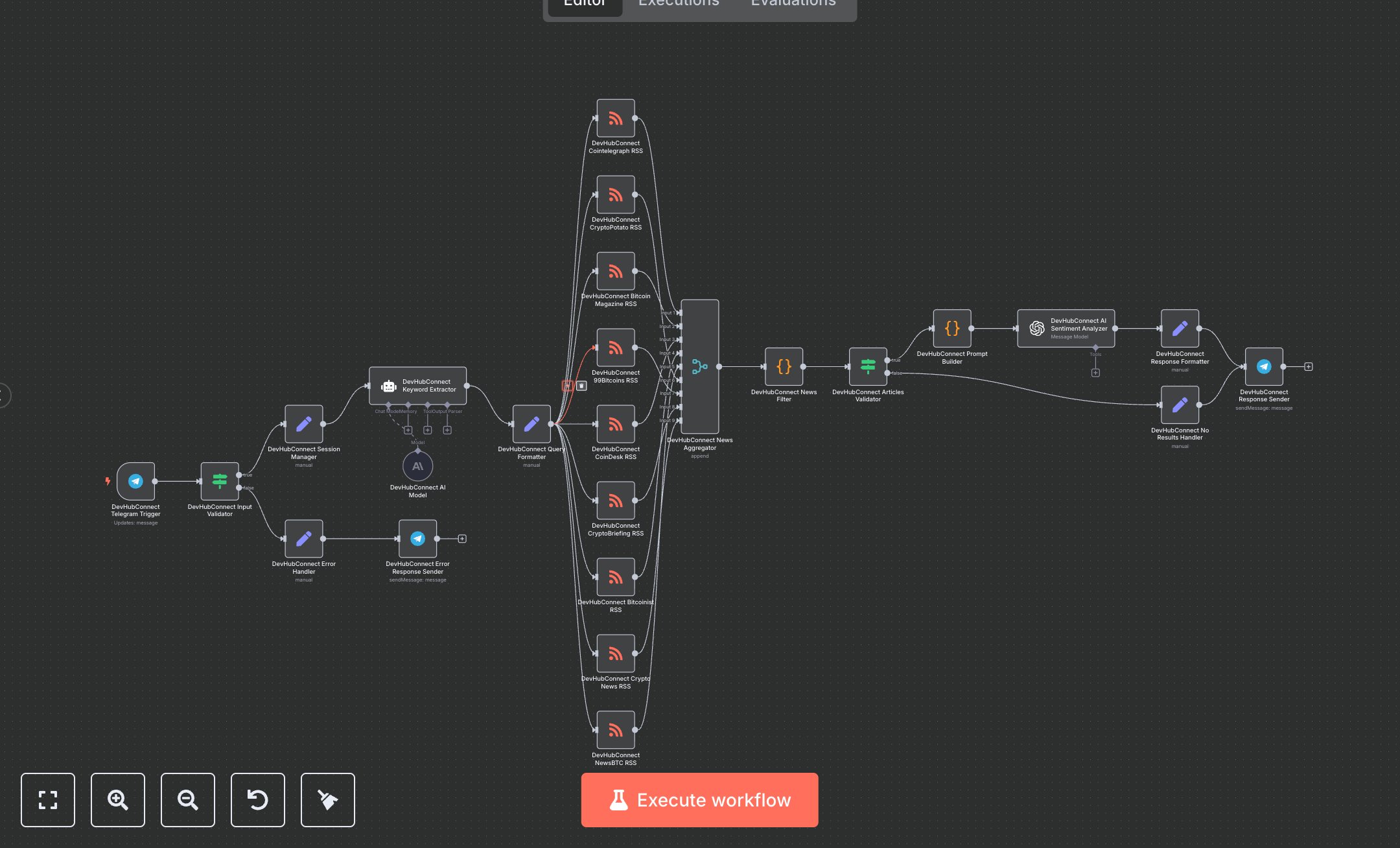Viewport: 1400px width, 848px height.
Task: Select the DevHubConnect AI Model node
Action: coord(417,466)
